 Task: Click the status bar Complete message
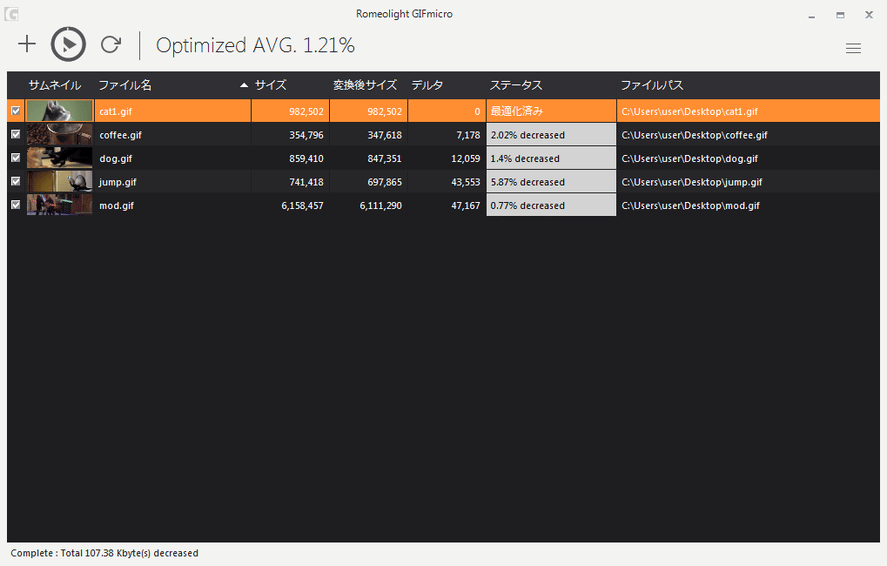click(104, 553)
